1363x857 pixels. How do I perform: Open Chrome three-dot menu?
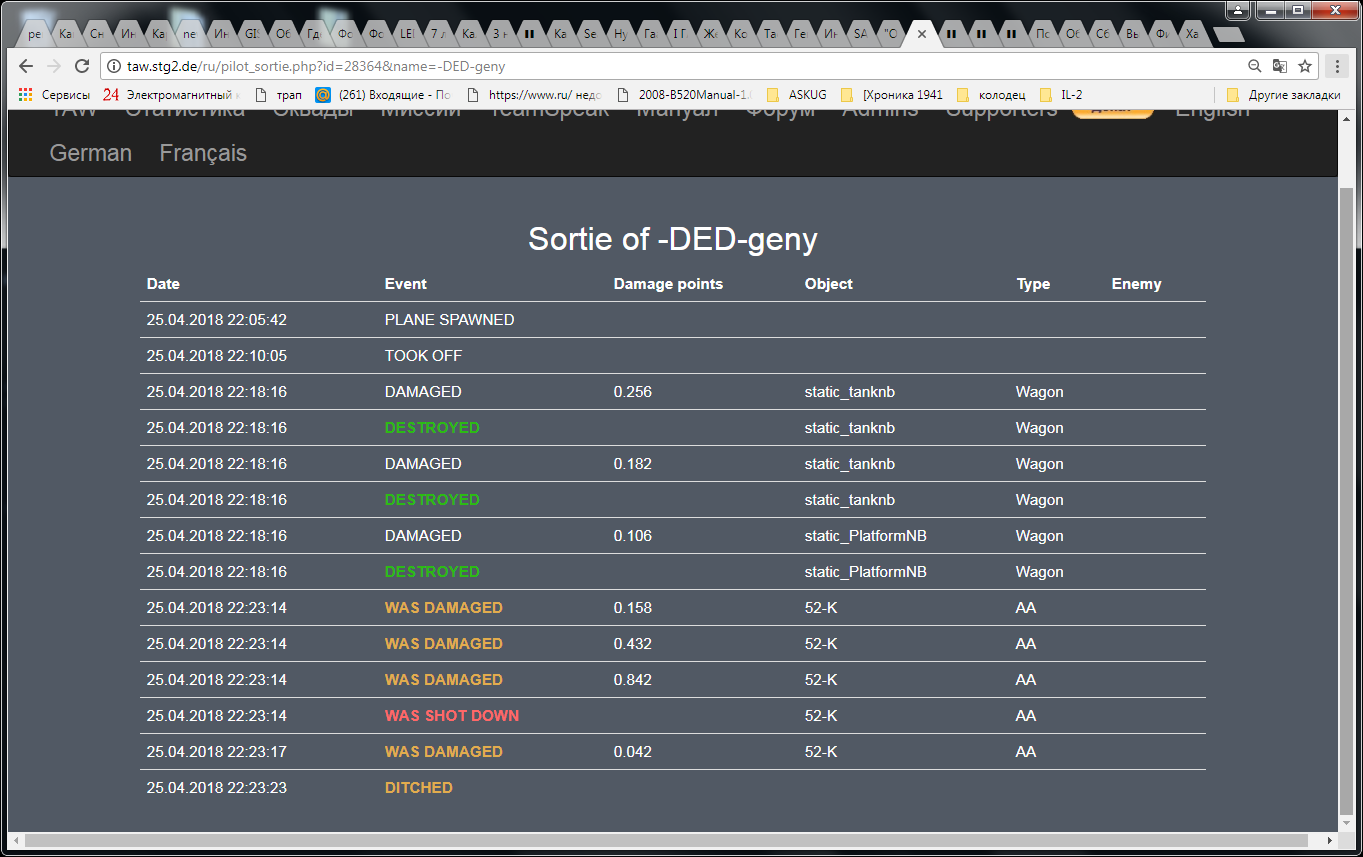tap(1338, 66)
